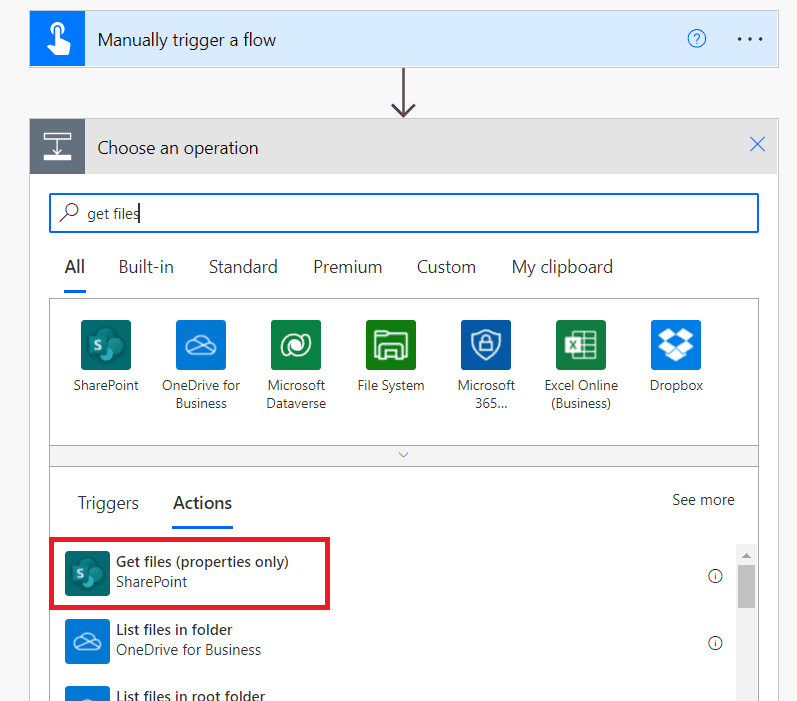Click the Manually trigger a flow title
797x701 pixels.
click(x=187, y=40)
